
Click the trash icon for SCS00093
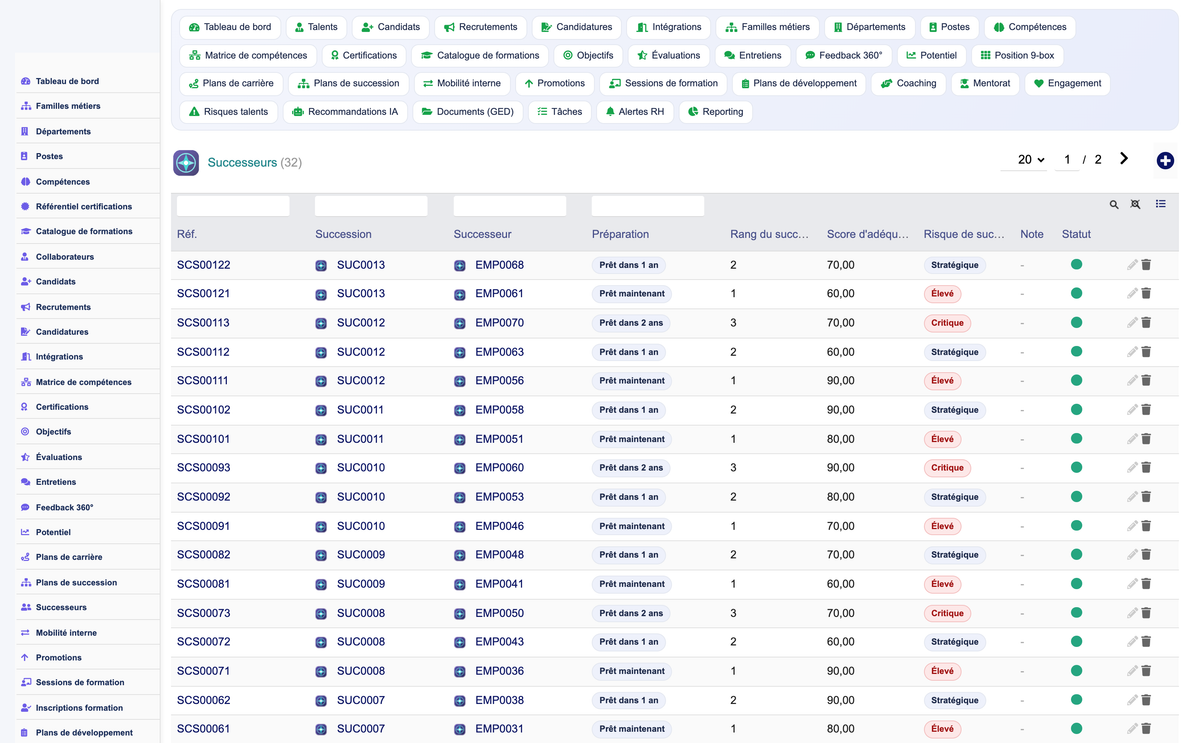coord(1146,468)
